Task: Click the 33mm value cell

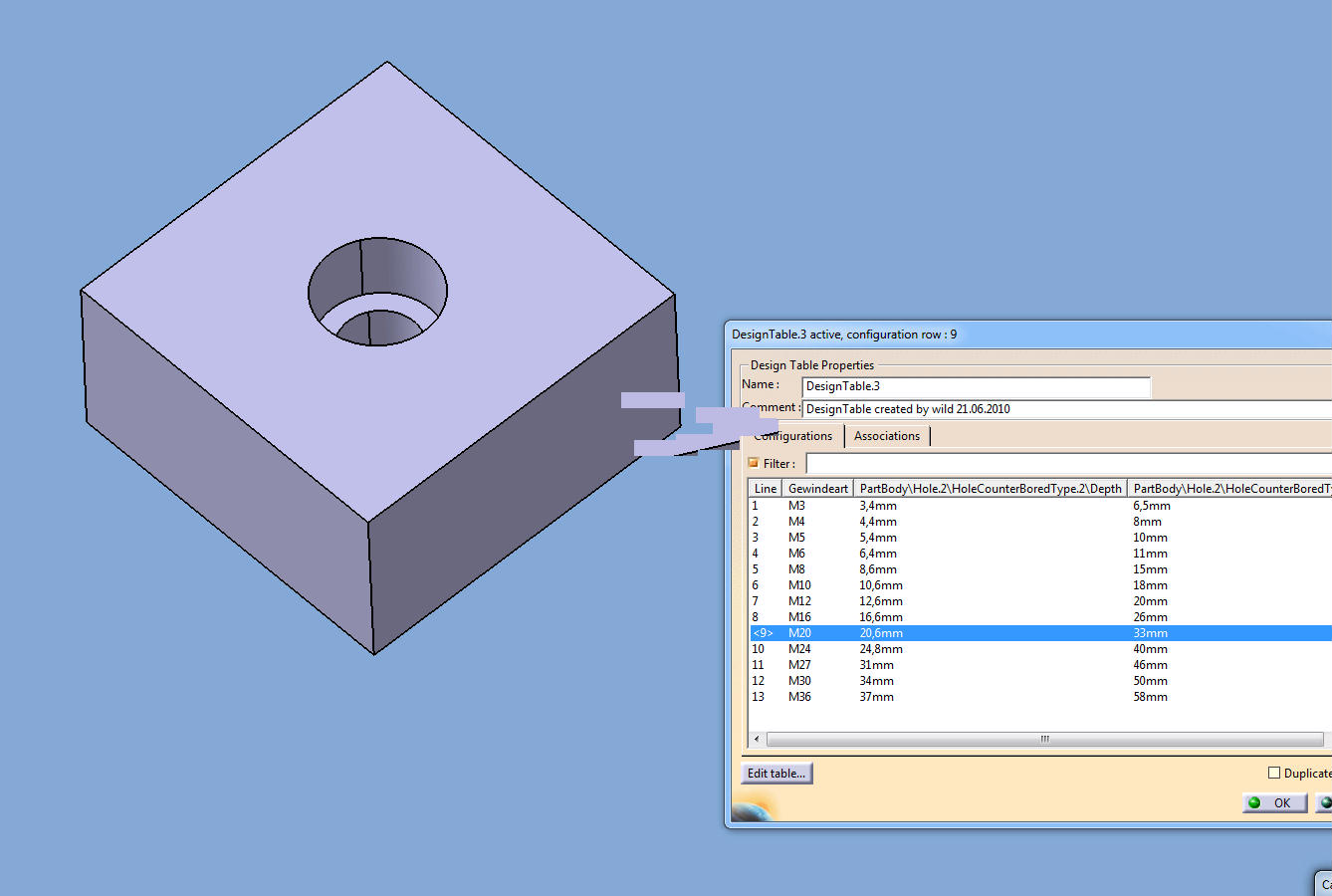Action: (1150, 633)
